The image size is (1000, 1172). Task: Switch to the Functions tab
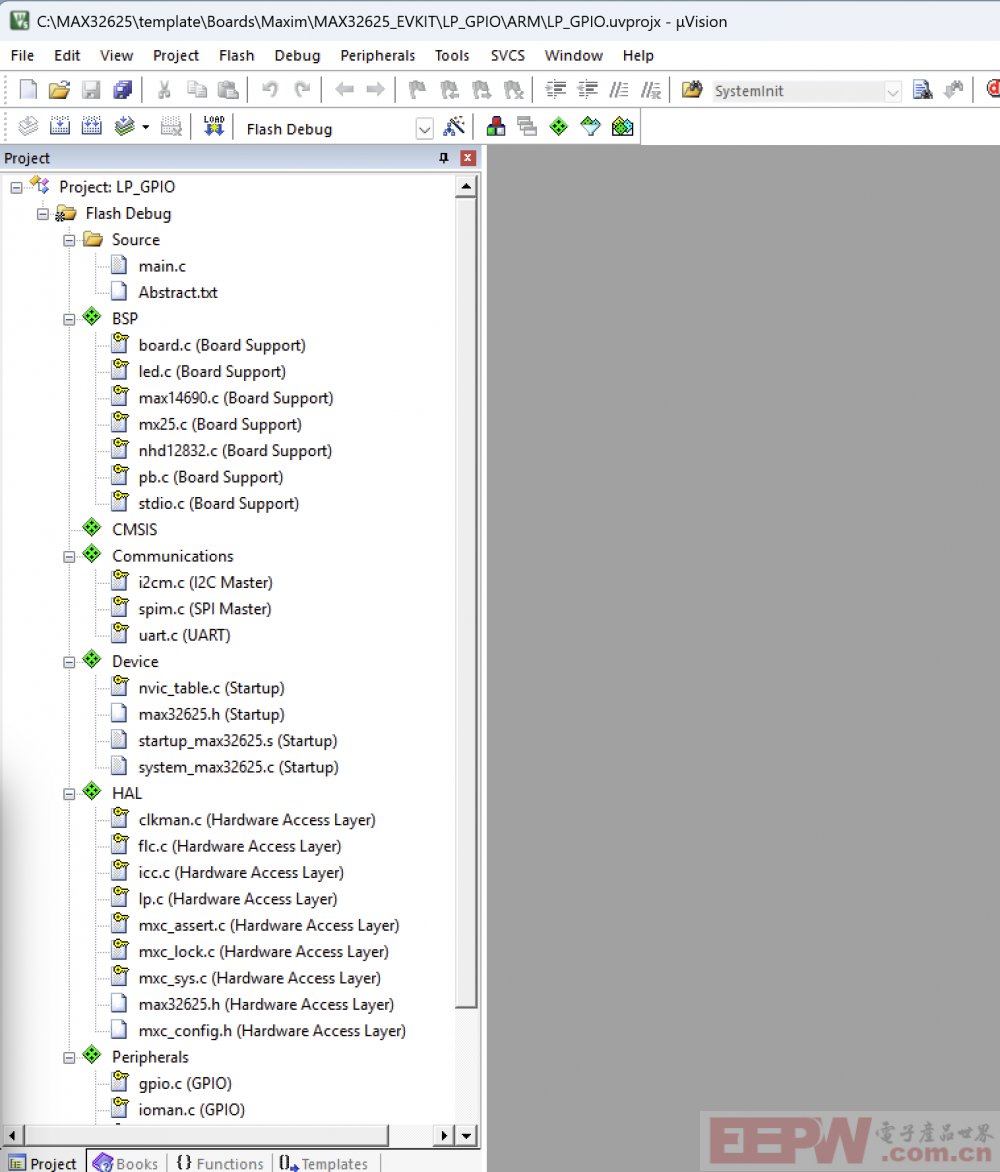[x=220, y=1163]
